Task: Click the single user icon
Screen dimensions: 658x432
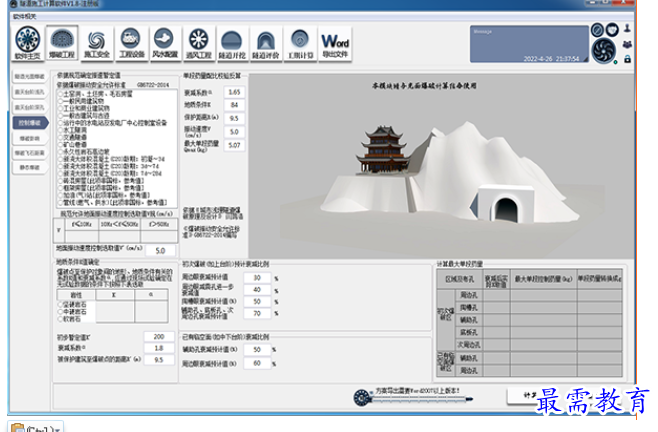Action: tap(627, 28)
